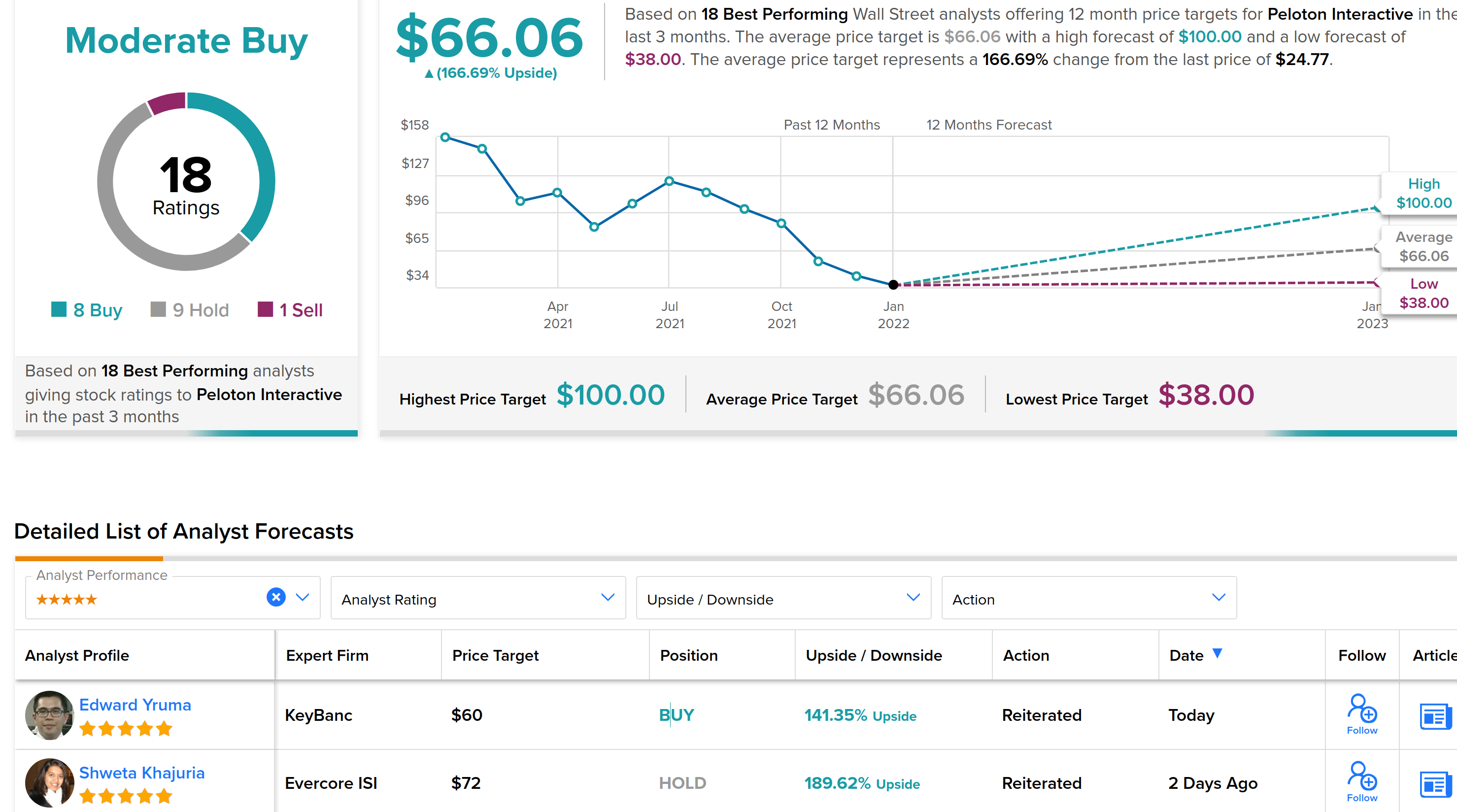Click the Upside / Downside column header
The width and height of the screenshot is (1457, 812).
874,655
